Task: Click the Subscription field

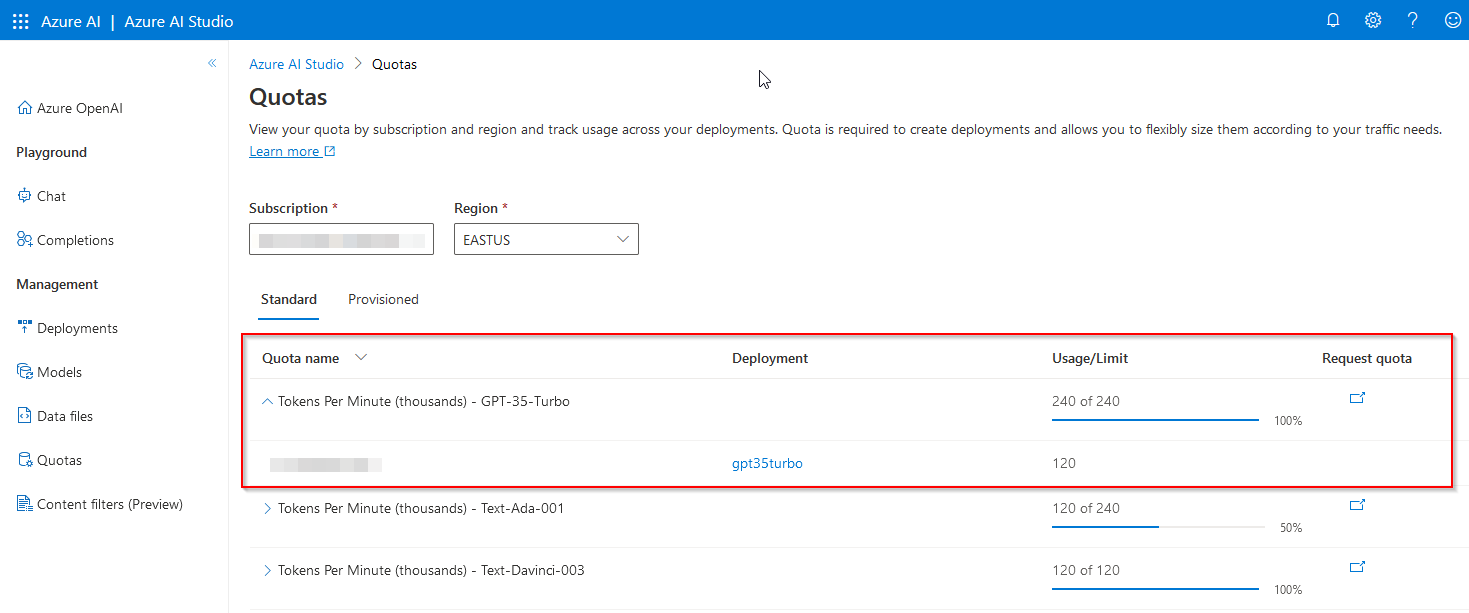Action: (x=341, y=239)
